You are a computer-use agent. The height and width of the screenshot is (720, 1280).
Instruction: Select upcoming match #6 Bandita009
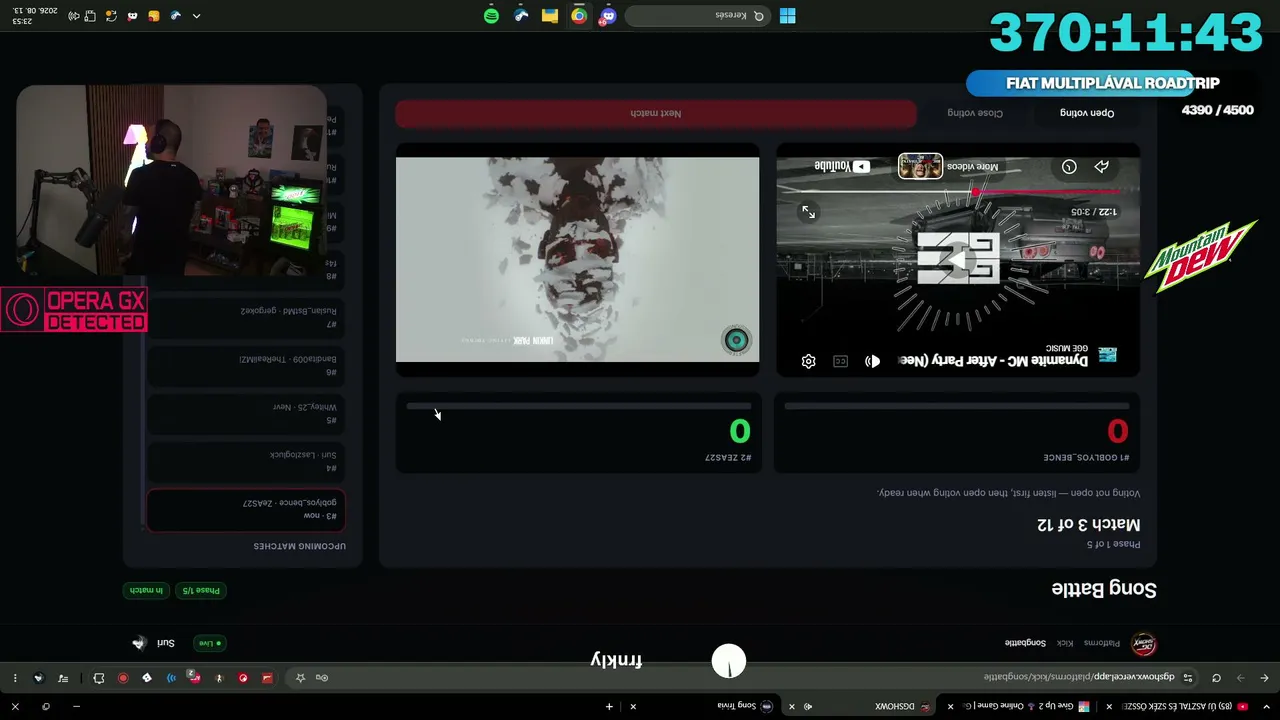pyautogui.click(x=246, y=365)
